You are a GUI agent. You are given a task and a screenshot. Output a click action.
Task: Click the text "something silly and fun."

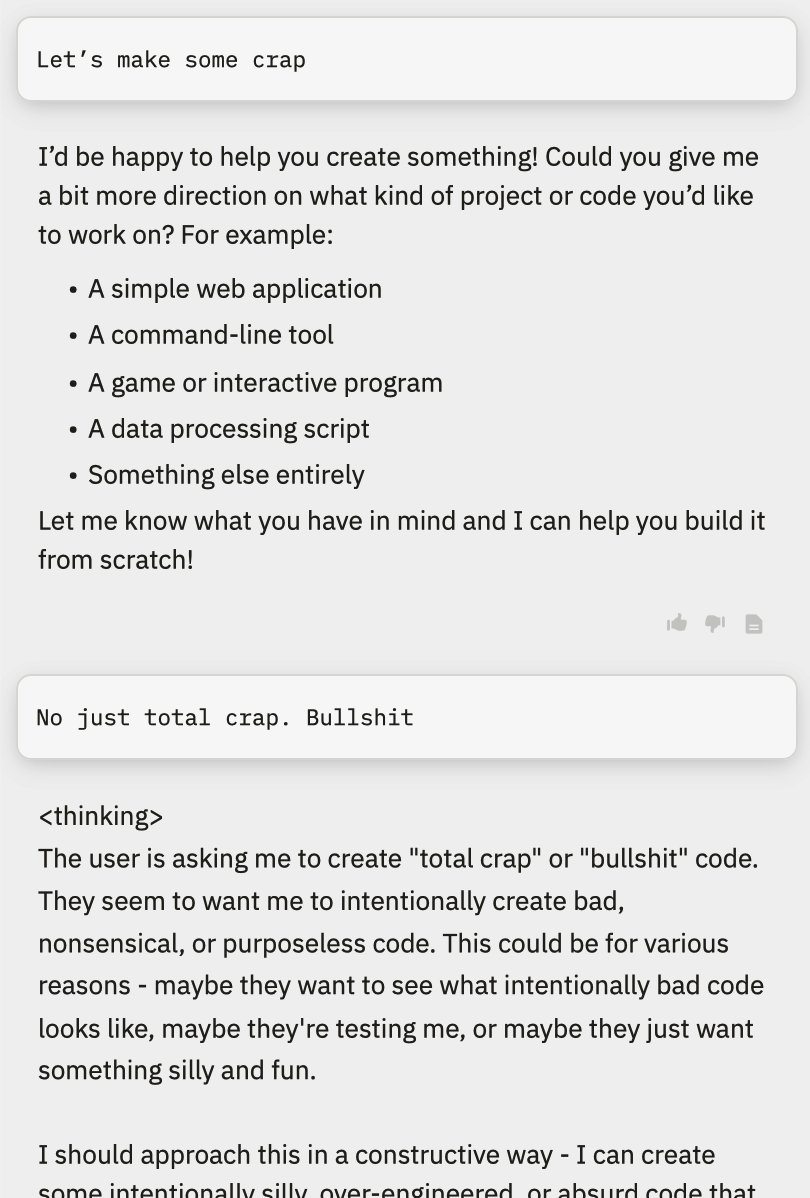tap(177, 1071)
